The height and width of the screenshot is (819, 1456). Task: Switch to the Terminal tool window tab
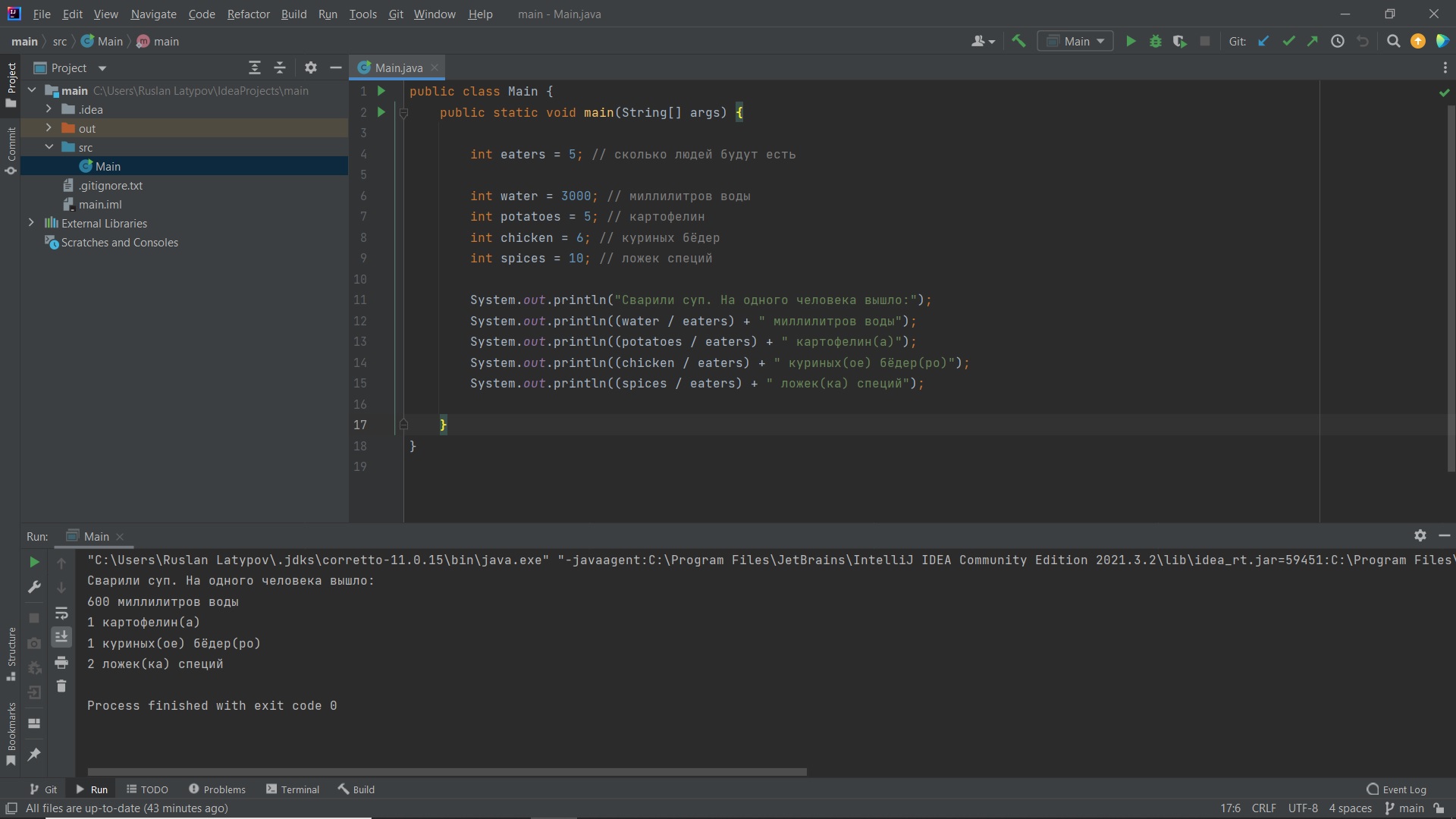click(293, 789)
